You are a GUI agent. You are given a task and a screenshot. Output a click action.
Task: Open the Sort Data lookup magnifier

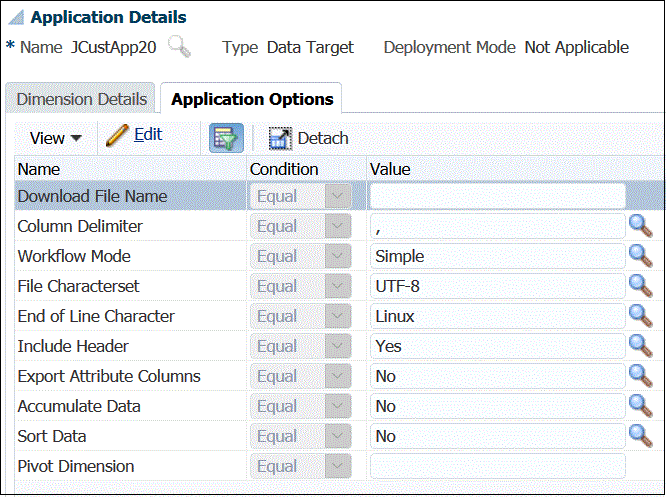pos(640,436)
